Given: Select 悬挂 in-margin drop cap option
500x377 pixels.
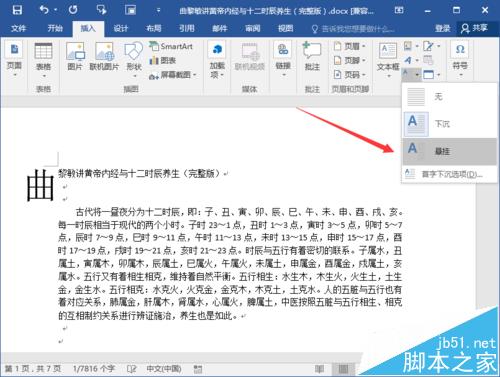Looking at the screenshot, I should coord(449,151).
